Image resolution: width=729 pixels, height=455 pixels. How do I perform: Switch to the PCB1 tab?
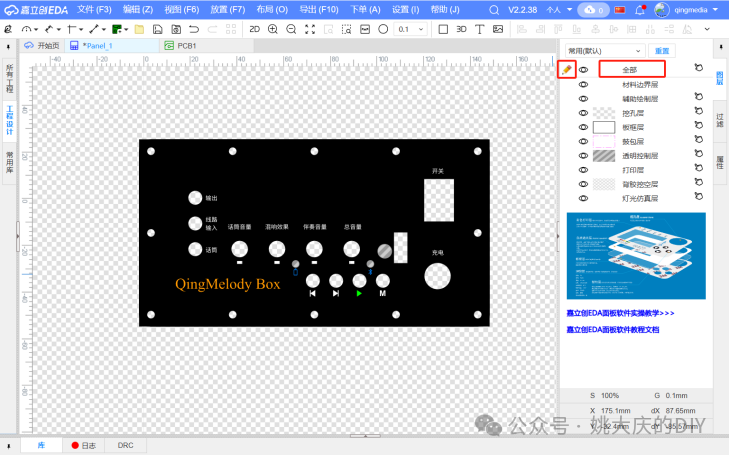click(x=187, y=46)
